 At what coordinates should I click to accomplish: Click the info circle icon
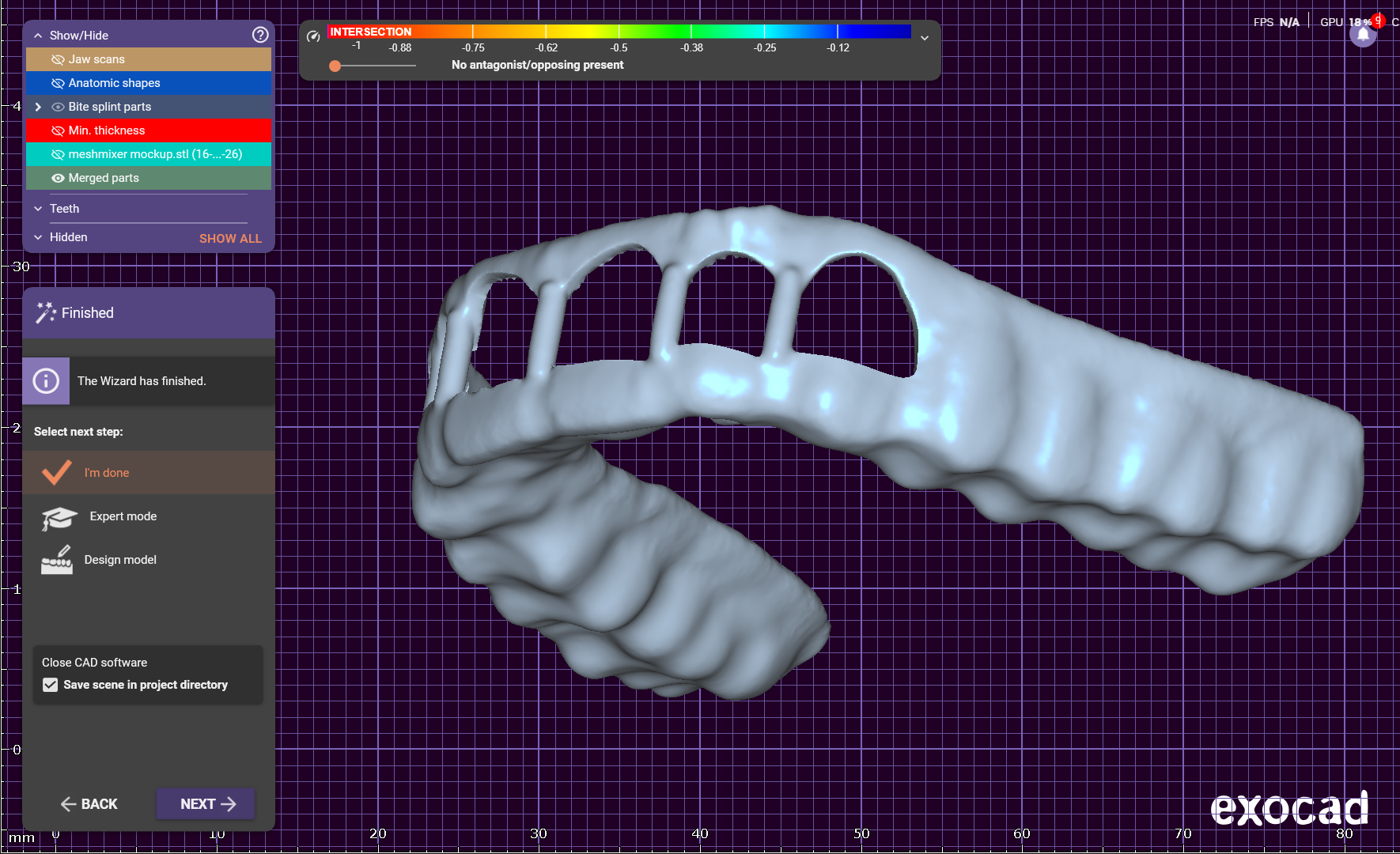(46, 381)
